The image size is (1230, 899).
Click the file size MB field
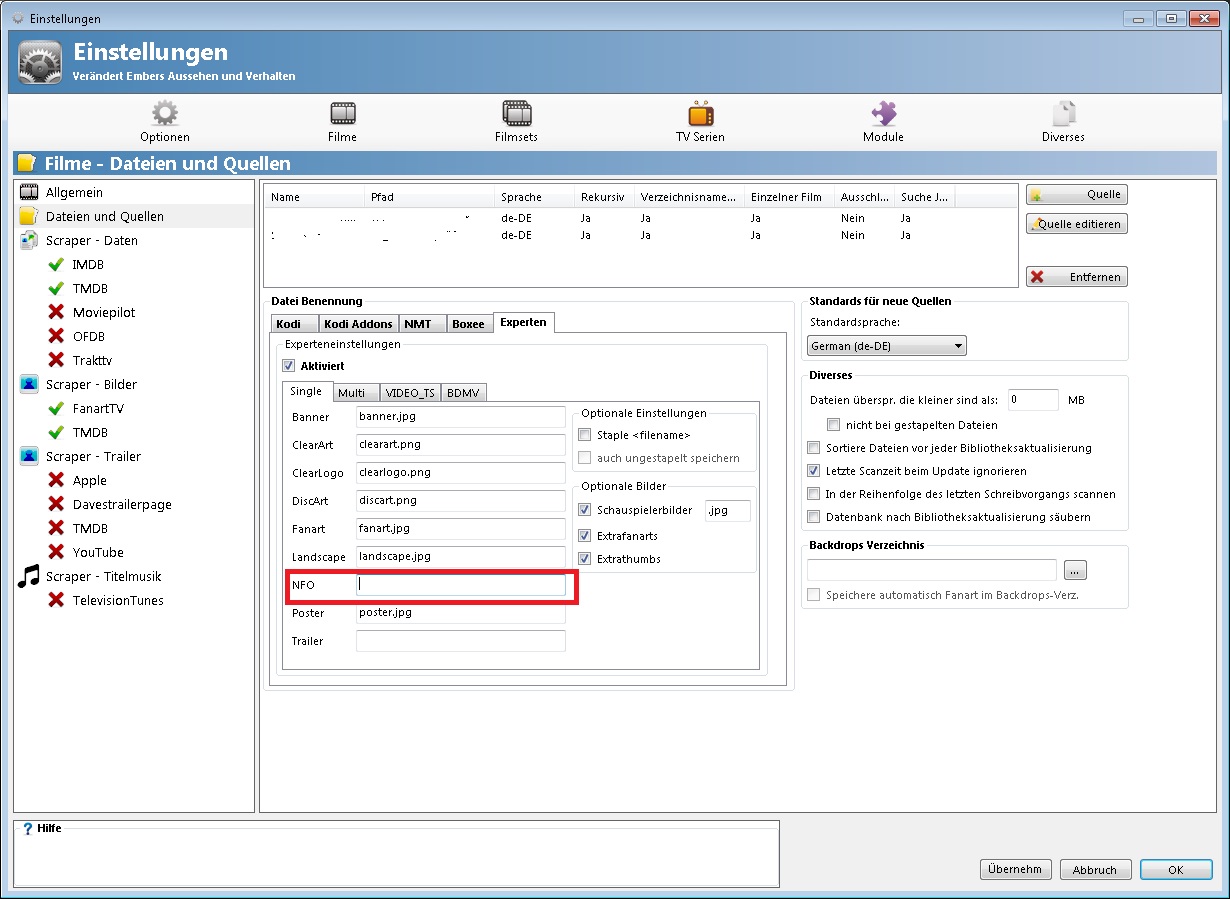(1033, 400)
